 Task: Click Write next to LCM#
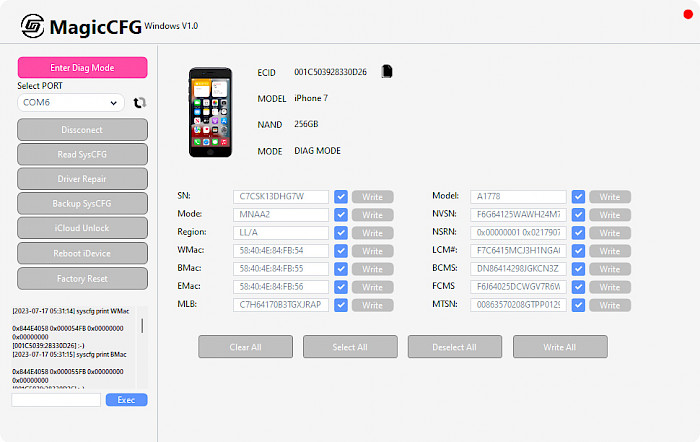[610, 250]
